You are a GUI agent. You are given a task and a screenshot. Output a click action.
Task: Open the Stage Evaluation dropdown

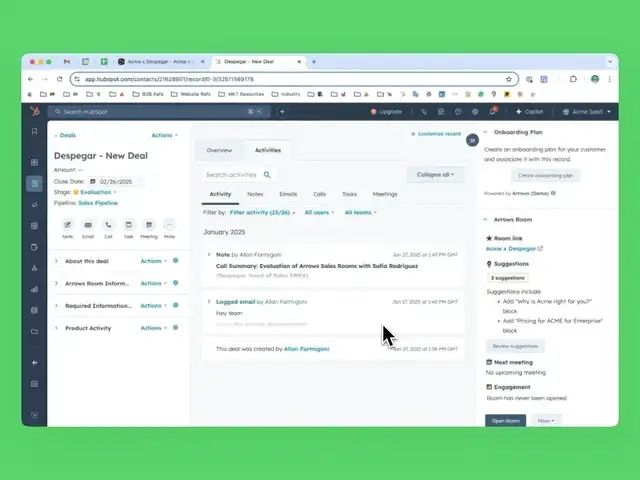[98, 192]
